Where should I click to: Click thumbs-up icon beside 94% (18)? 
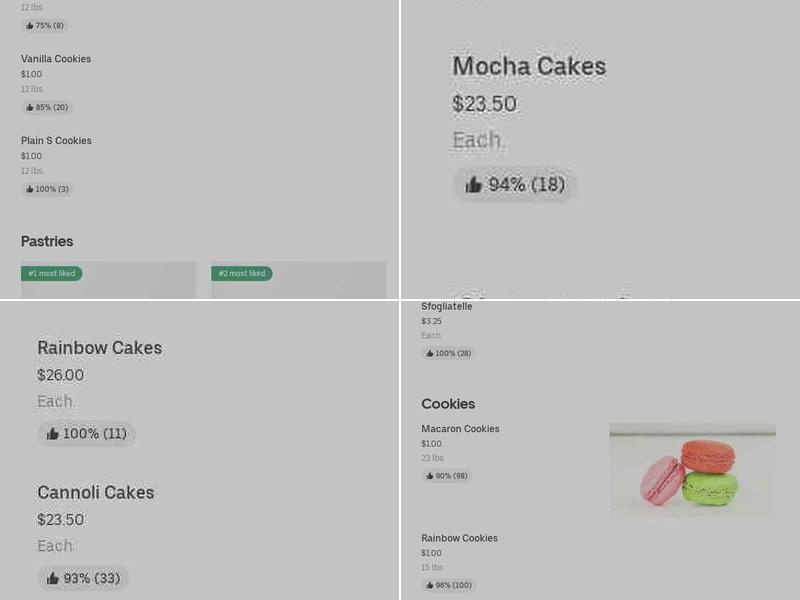point(474,185)
